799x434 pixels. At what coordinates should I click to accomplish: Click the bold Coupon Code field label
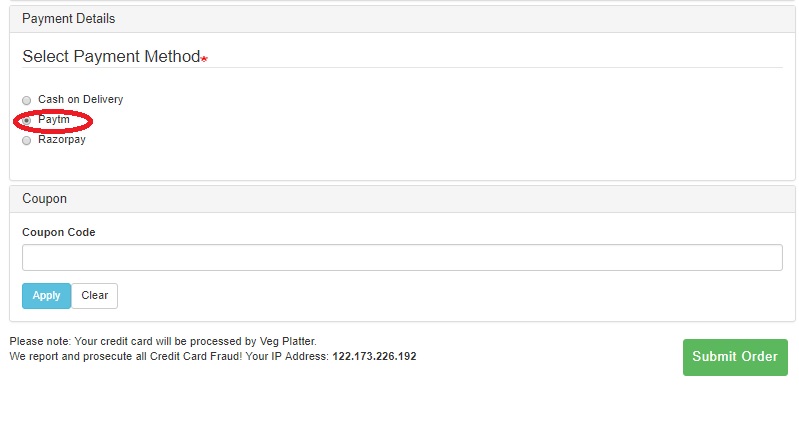click(x=59, y=232)
